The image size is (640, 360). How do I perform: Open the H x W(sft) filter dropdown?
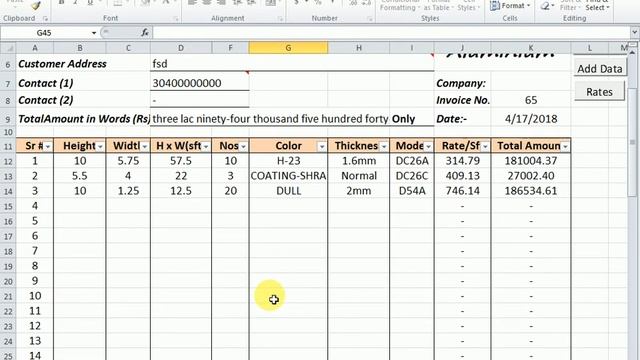pos(206,146)
